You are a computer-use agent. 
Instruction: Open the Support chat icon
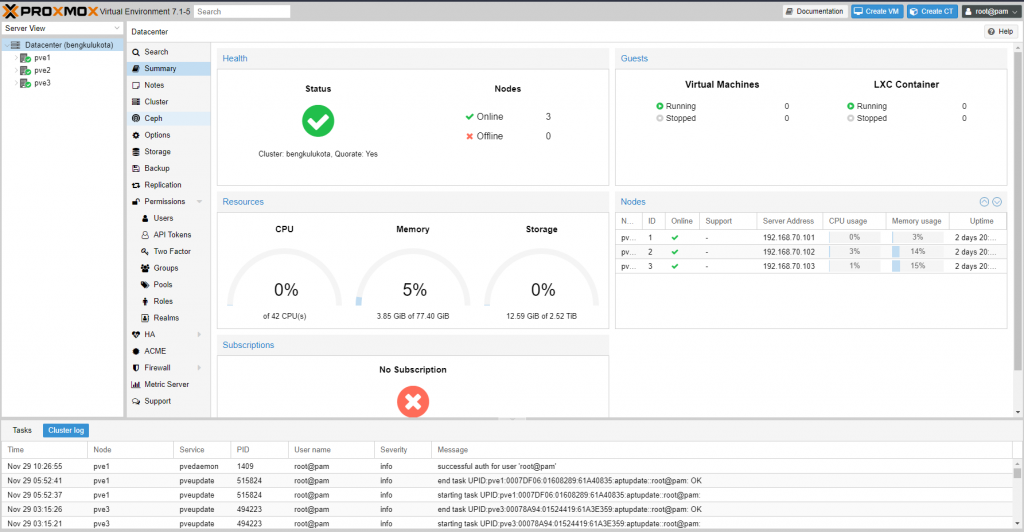point(136,401)
